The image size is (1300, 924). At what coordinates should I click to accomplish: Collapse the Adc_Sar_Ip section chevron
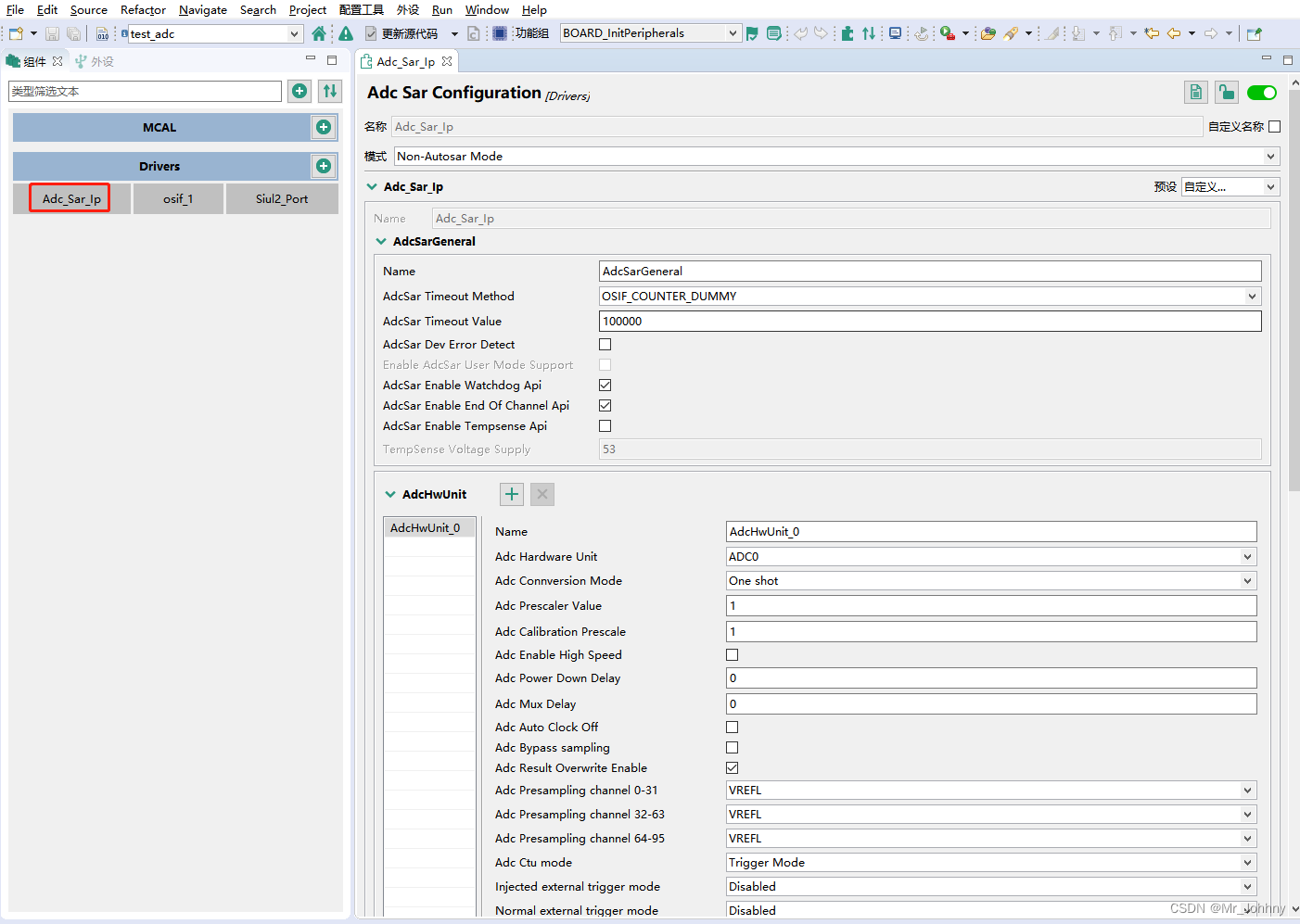(372, 186)
